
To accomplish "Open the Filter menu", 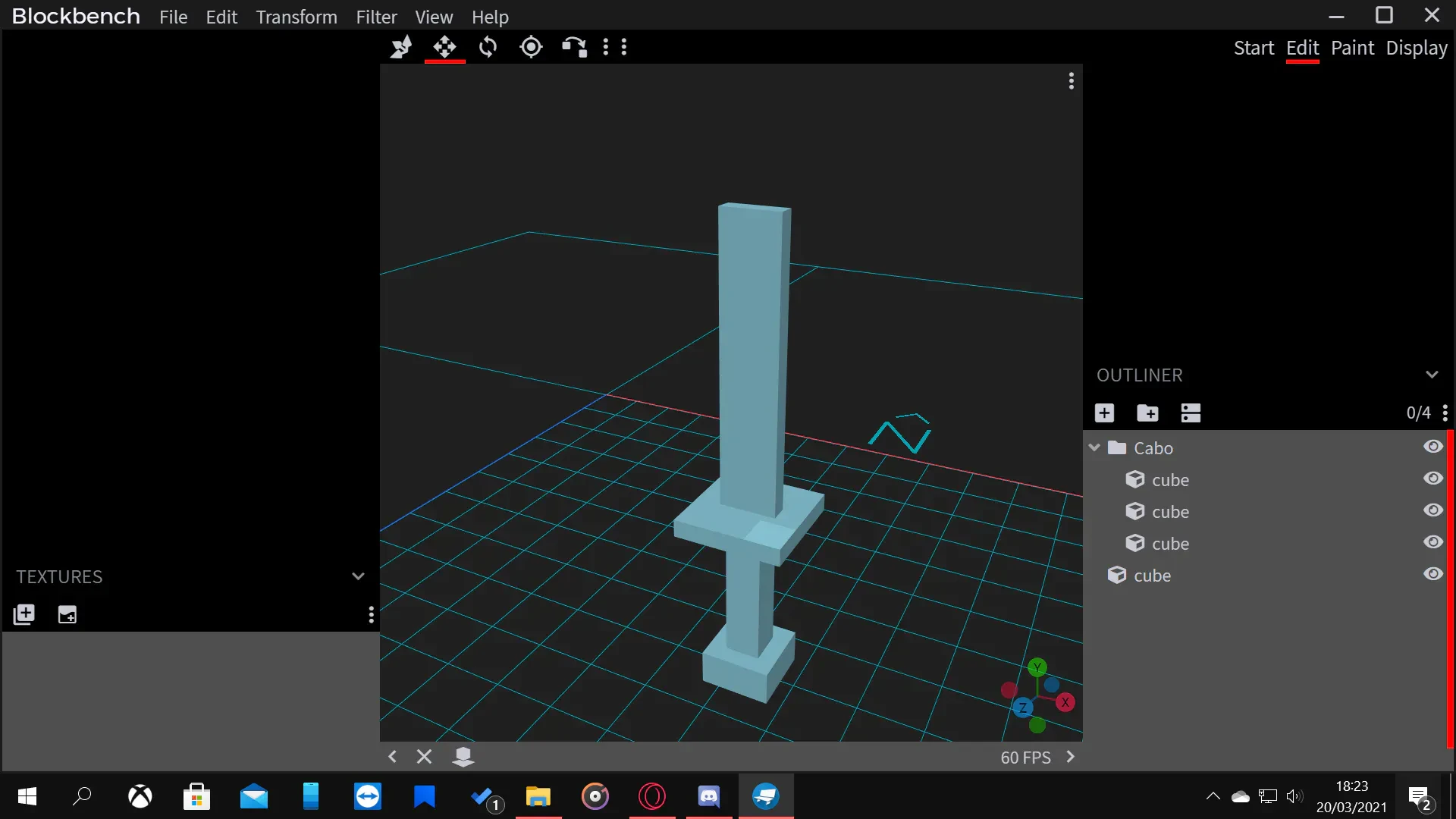I will pos(377,17).
